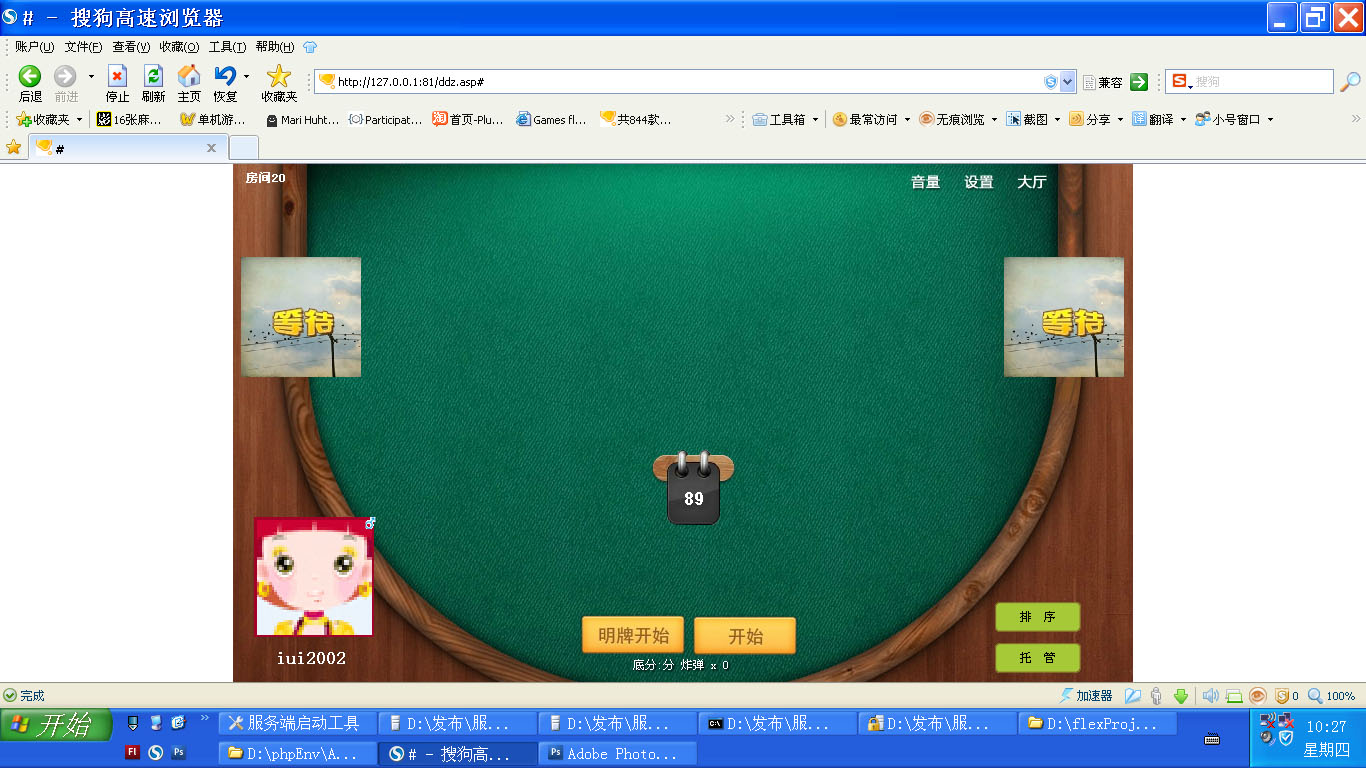Open the 文件 menu
Viewport: 1366px width, 768px height.
(x=83, y=47)
